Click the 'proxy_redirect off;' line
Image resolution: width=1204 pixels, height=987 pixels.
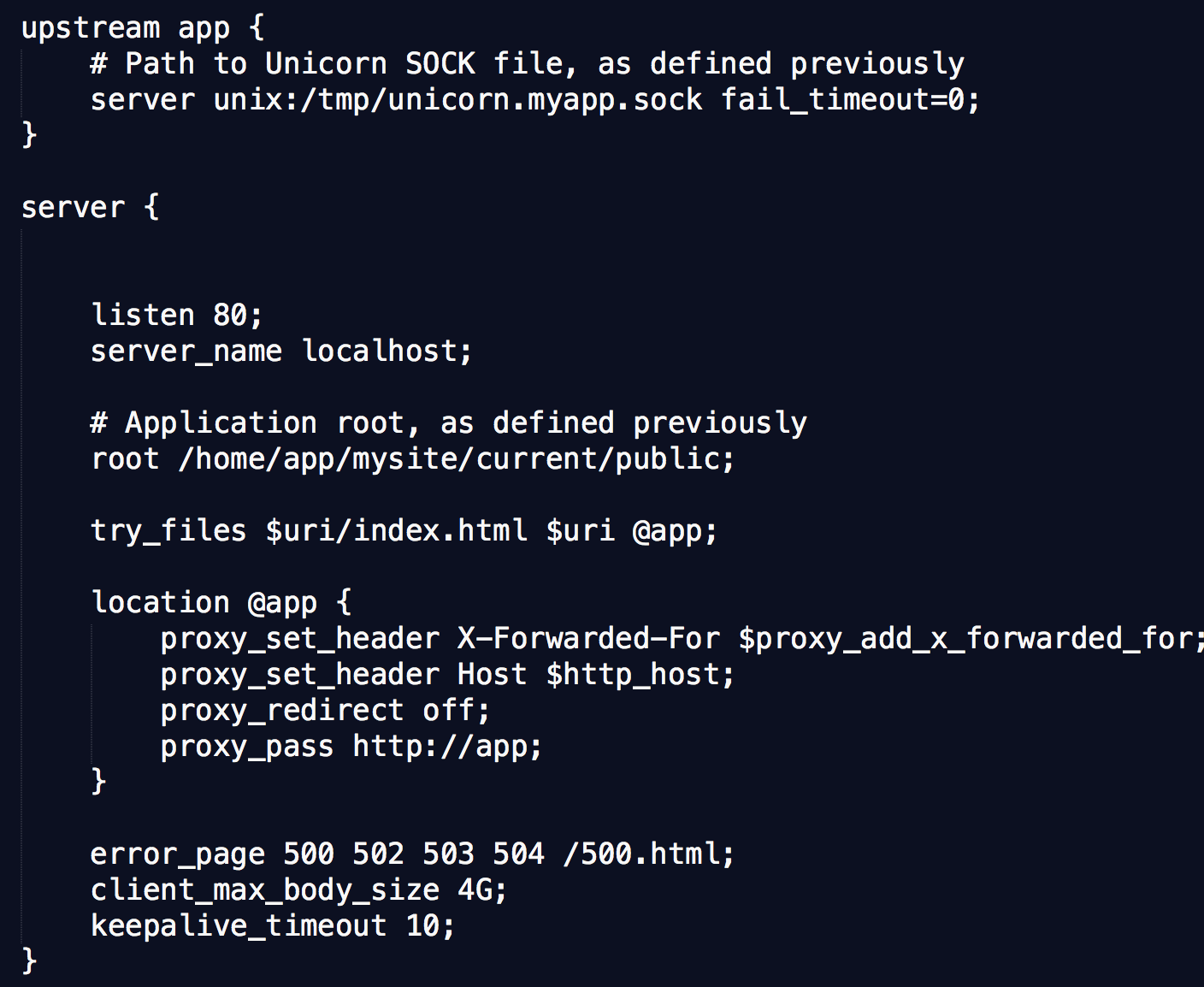(326, 711)
